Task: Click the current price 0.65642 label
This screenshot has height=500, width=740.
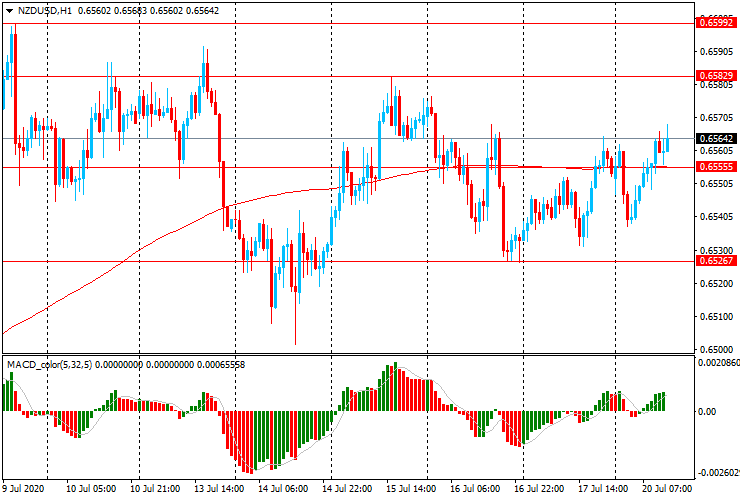Action: point(716,138)
